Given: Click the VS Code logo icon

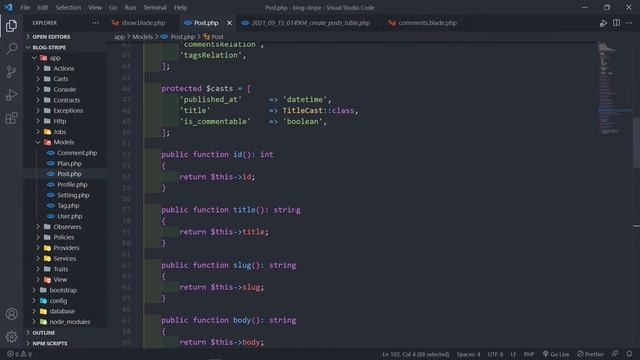Looking at the screenshot, I should (x=9, y=7).
